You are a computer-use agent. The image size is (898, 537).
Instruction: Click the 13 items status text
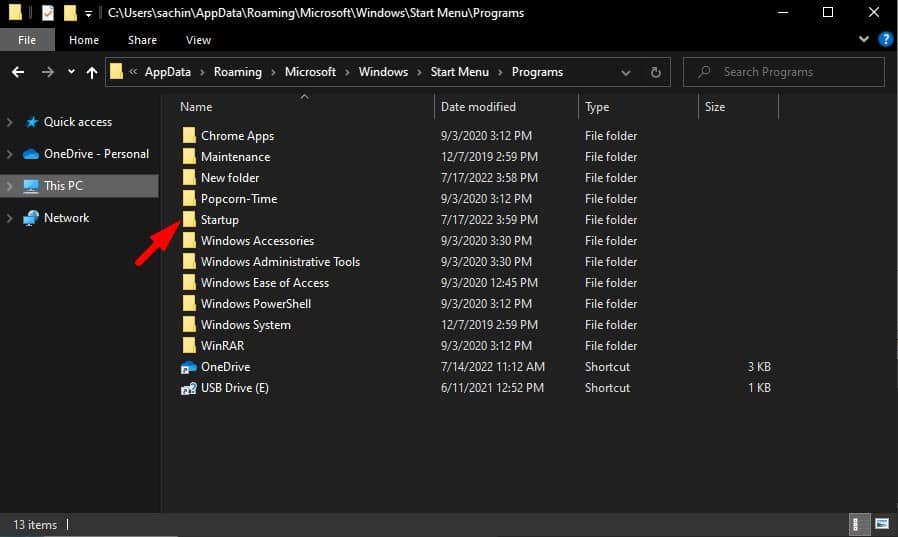(35, 524)
